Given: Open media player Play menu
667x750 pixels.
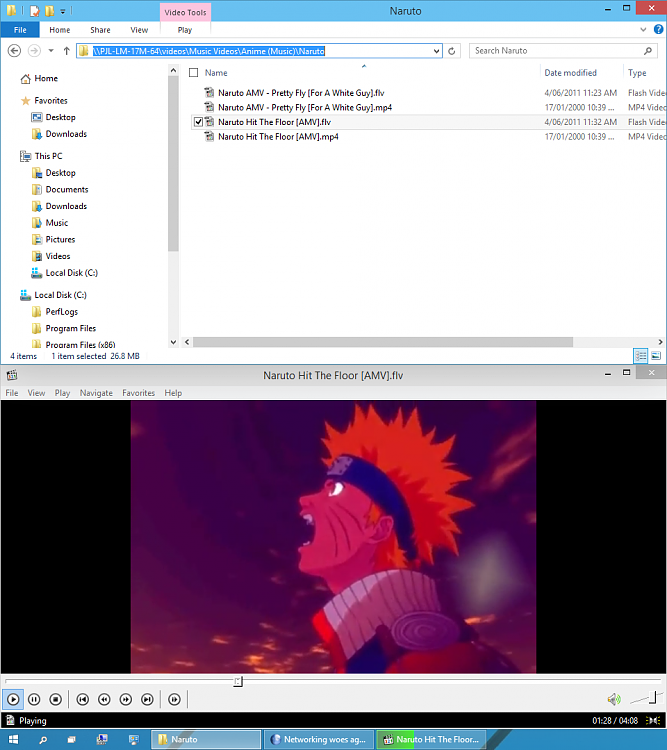Looking at the screenshot, I should (x=62, y=393).
